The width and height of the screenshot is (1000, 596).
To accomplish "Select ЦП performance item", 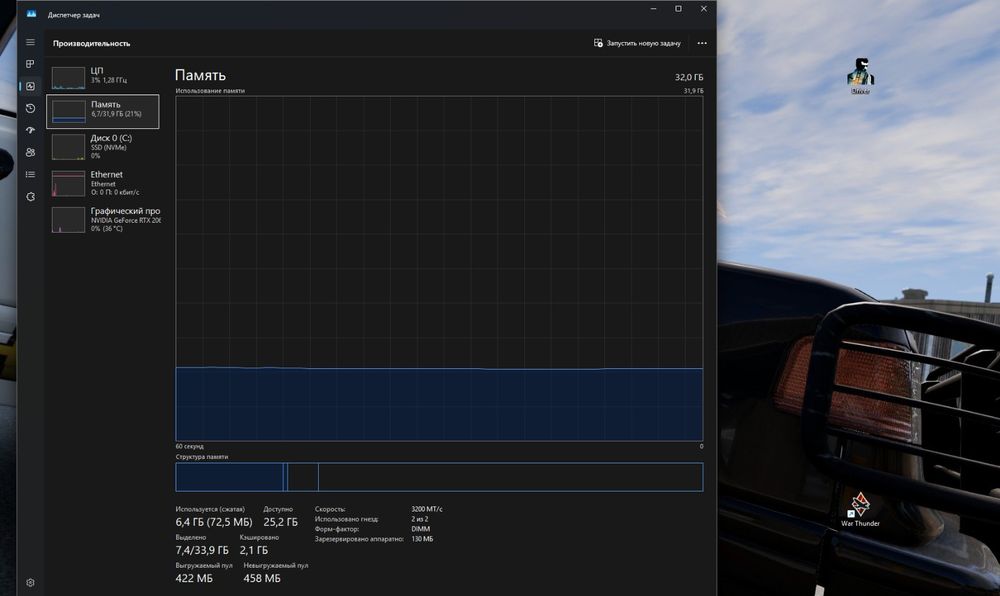I will (x=103, y=77).
